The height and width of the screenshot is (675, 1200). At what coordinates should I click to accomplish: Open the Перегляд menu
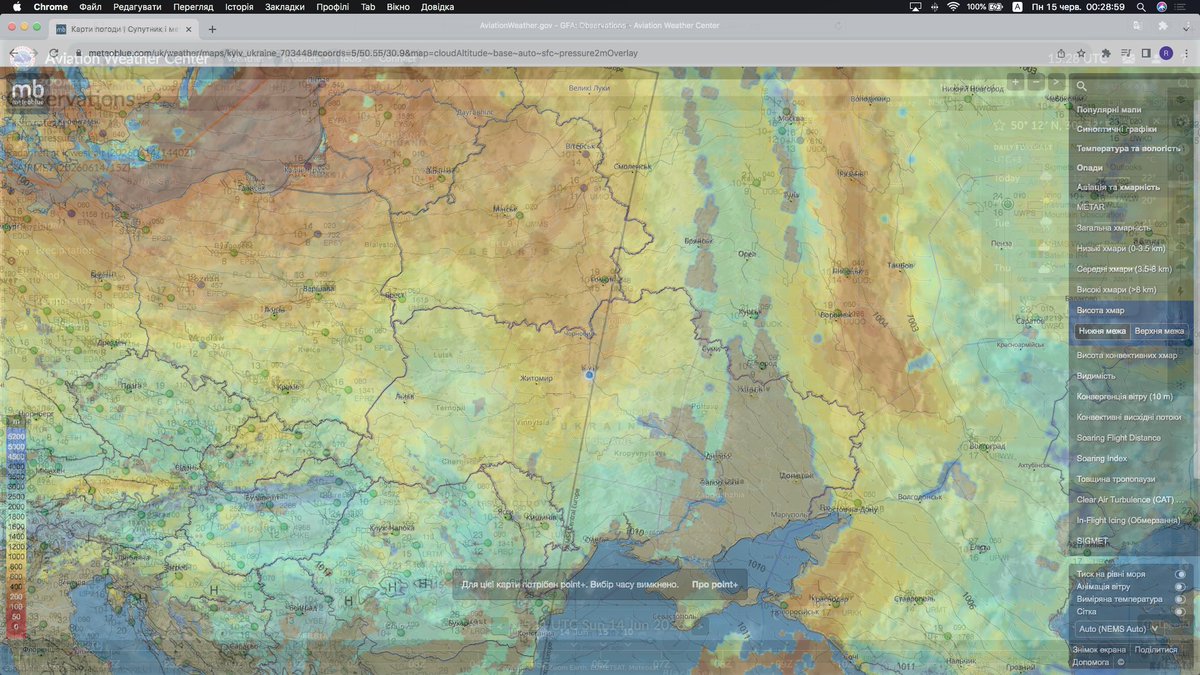(193, 7)
